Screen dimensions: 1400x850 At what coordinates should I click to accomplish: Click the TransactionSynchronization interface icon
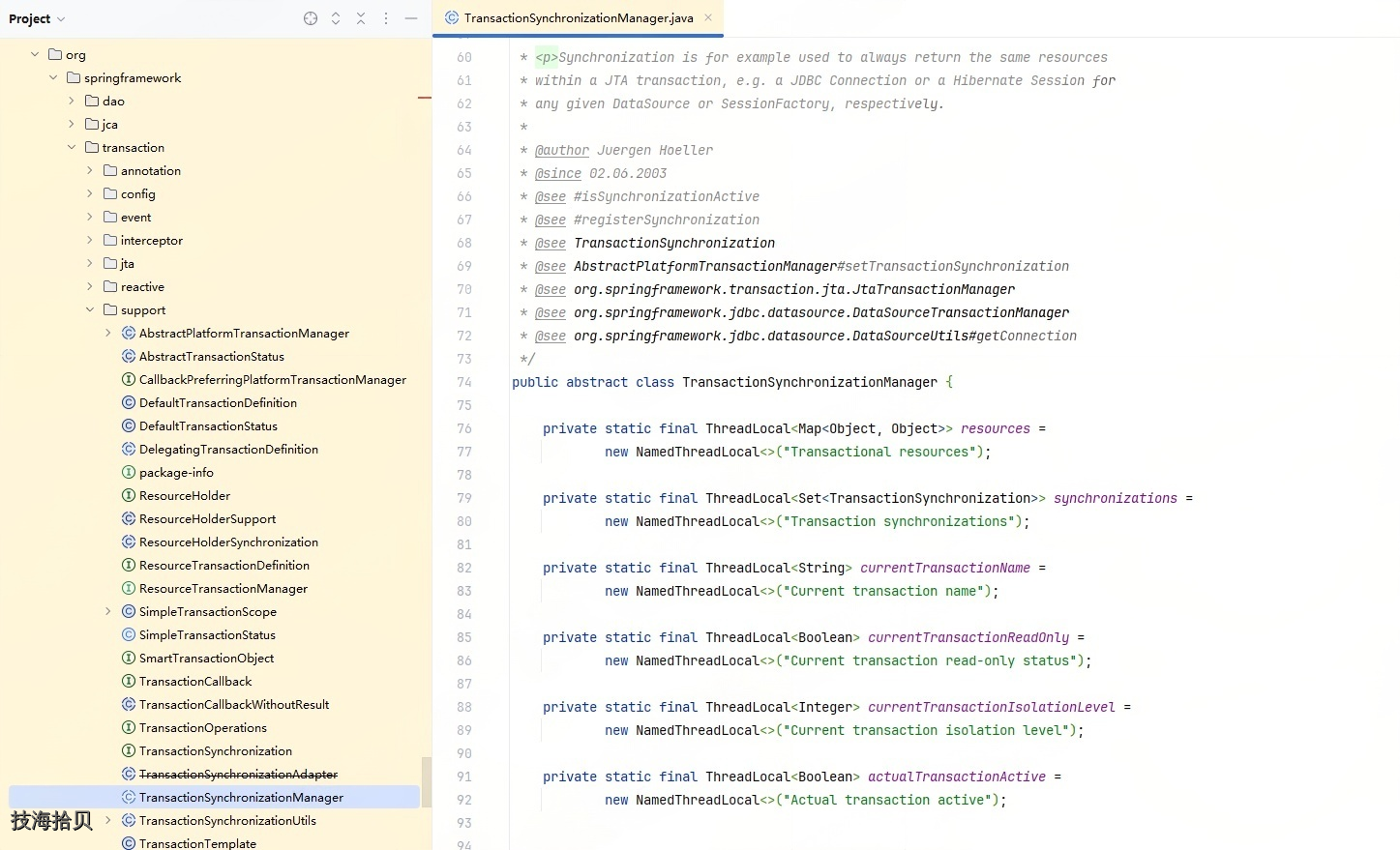coord(129,751)
